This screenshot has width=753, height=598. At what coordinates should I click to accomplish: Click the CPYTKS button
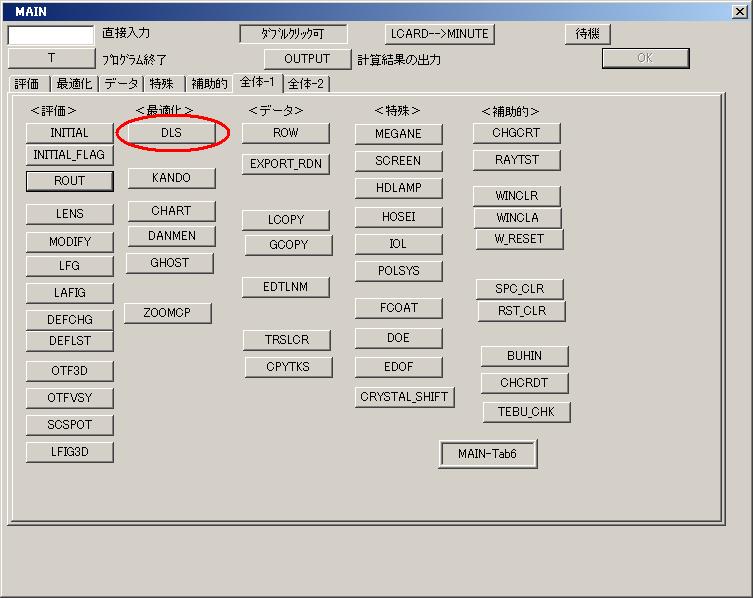tap(289, 367)
